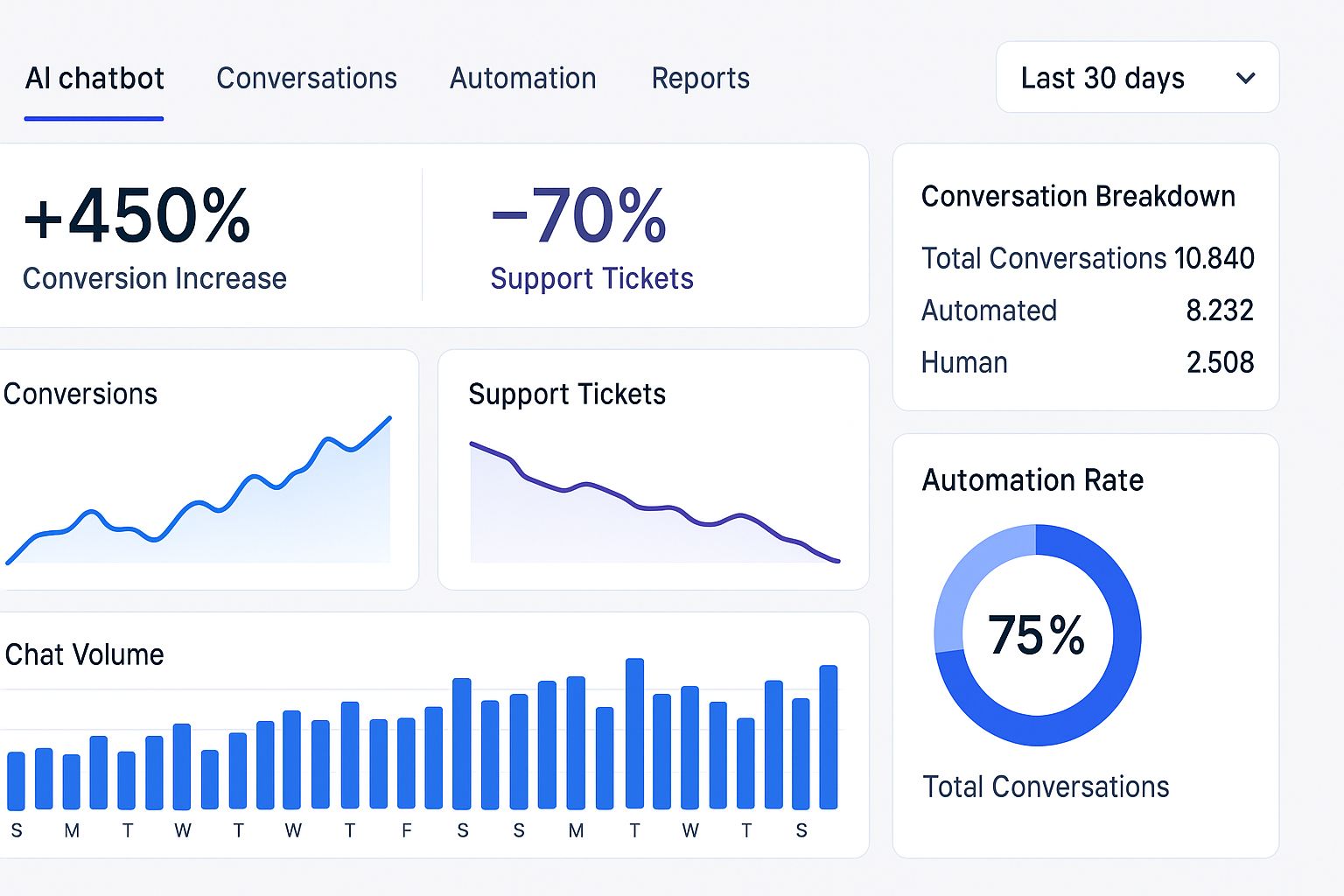Go to the Automation tab
Image resolution: width=1344 pixels, height=896 pixels.
pyautogui.click(x=522, y=79)
